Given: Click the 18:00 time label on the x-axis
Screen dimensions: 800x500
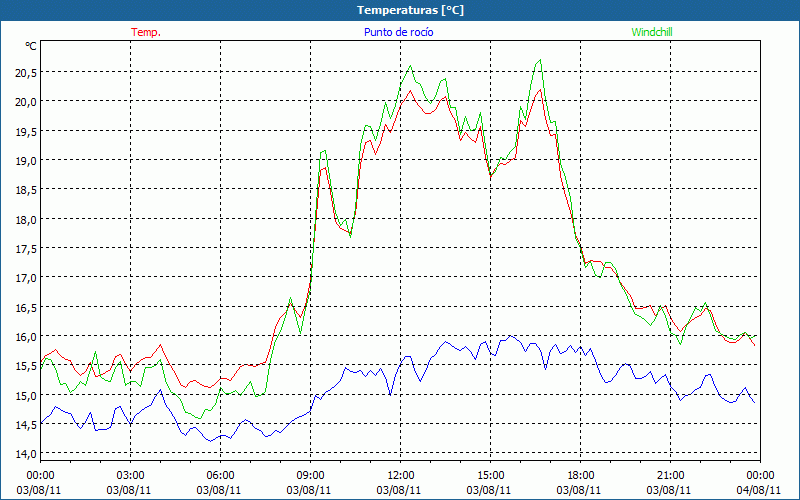Looking at the screenshot, I should (x=581, y=476).
